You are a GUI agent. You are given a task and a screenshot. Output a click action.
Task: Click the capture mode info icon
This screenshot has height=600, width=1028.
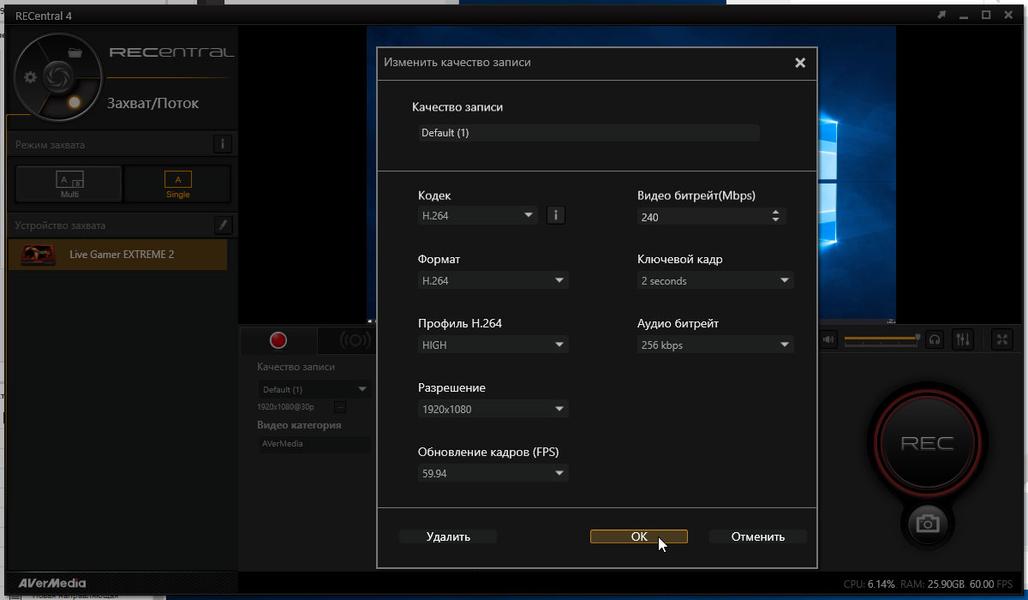[x=222, y=144]
